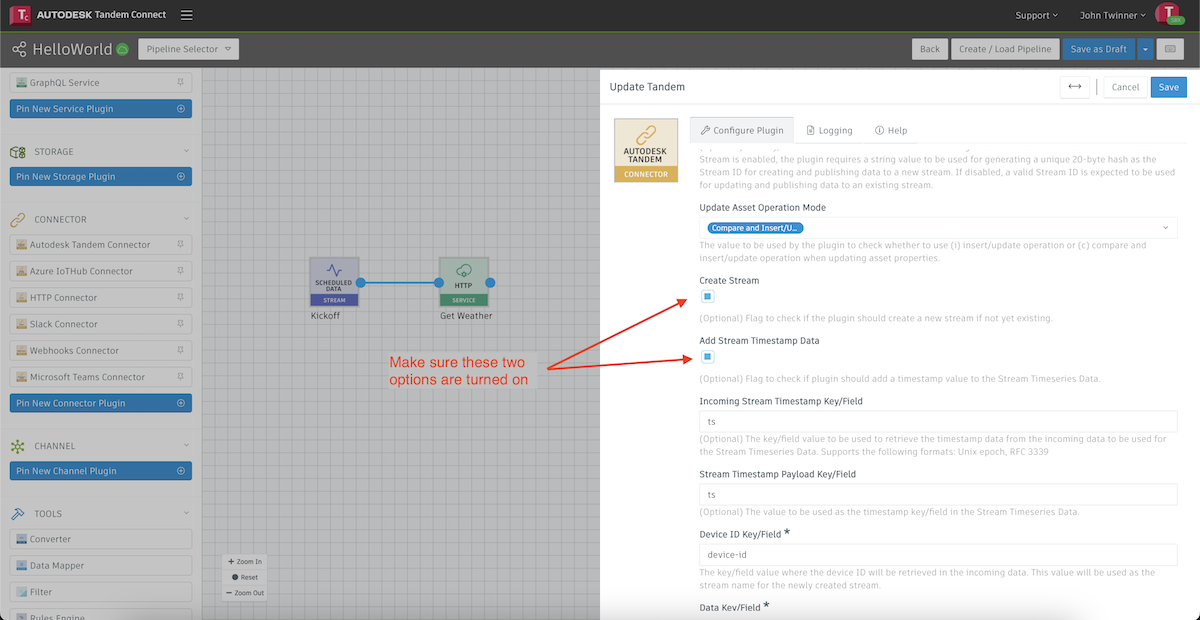Collapse the Storage section

pyautogui.click(x=186, y=152)
